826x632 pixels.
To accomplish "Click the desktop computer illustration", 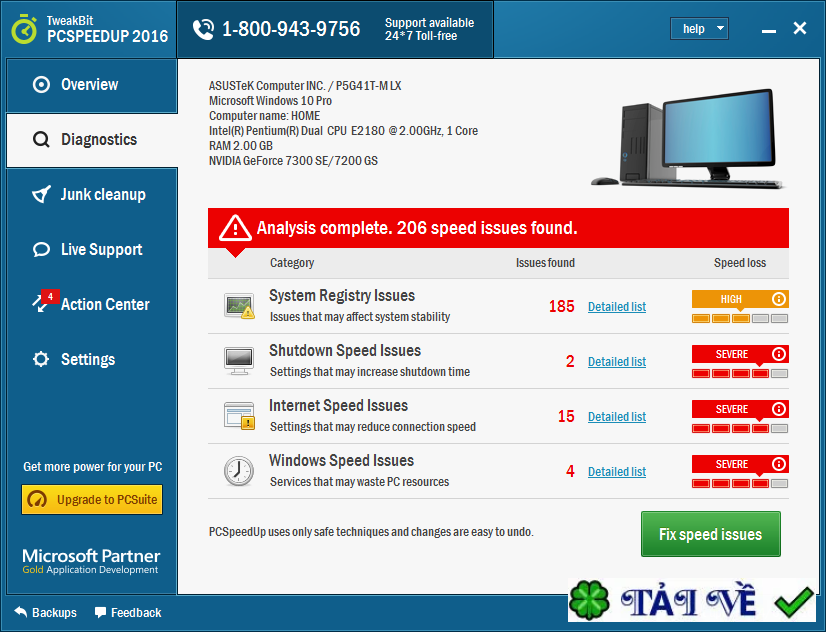I will click(x=689, y=140).
